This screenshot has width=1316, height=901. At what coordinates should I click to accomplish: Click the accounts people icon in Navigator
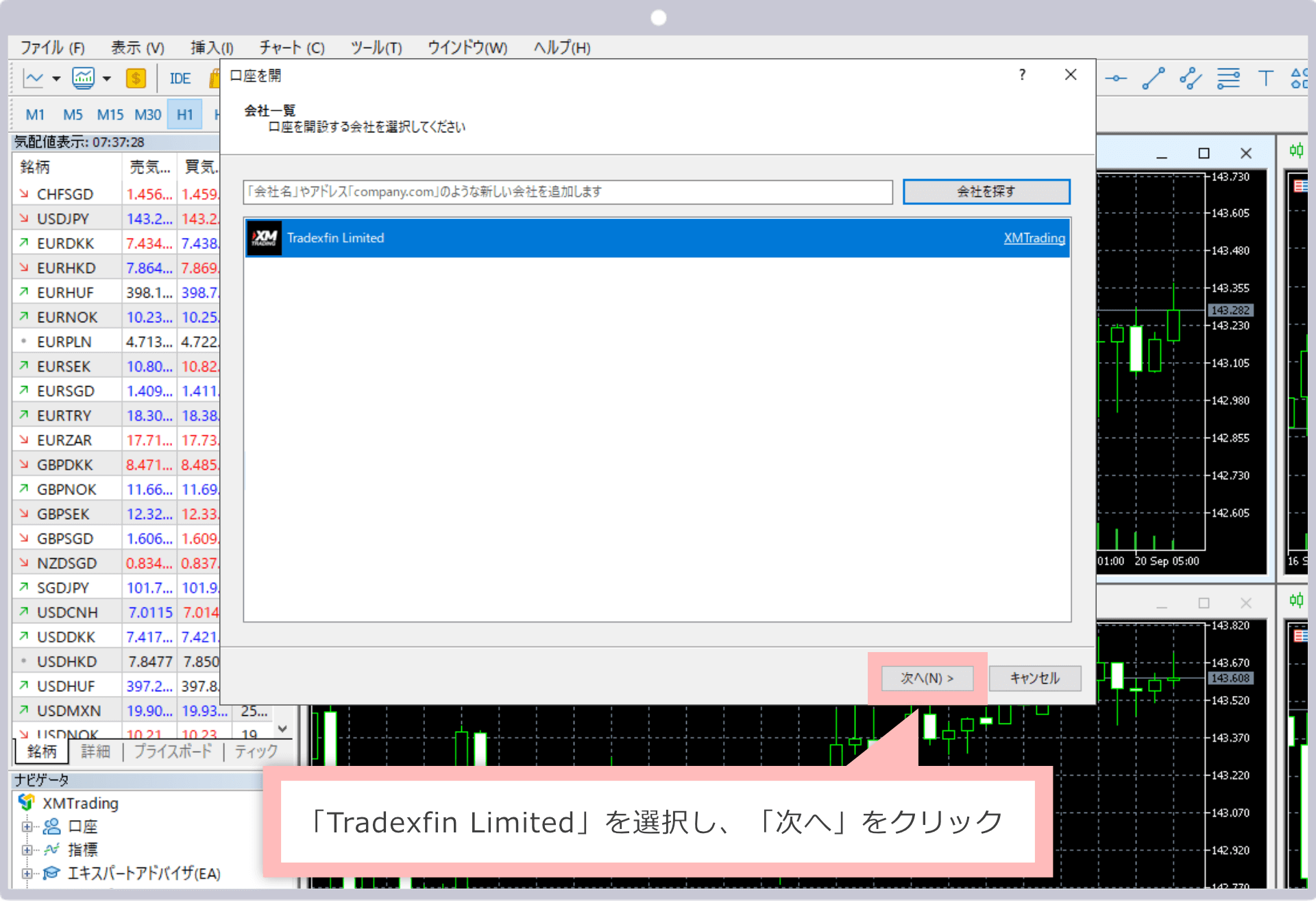[52, 826]
